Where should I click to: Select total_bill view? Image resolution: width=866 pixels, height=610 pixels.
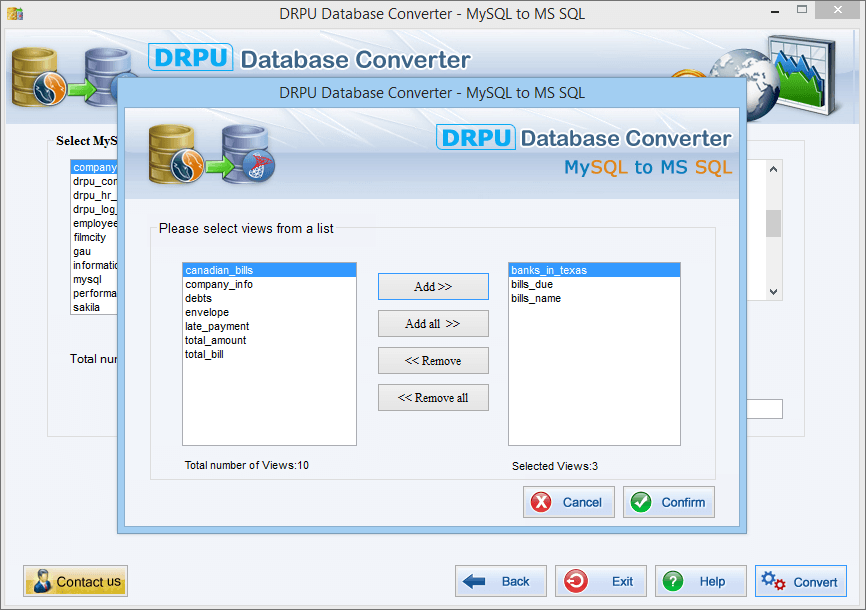tap(270, 354)
